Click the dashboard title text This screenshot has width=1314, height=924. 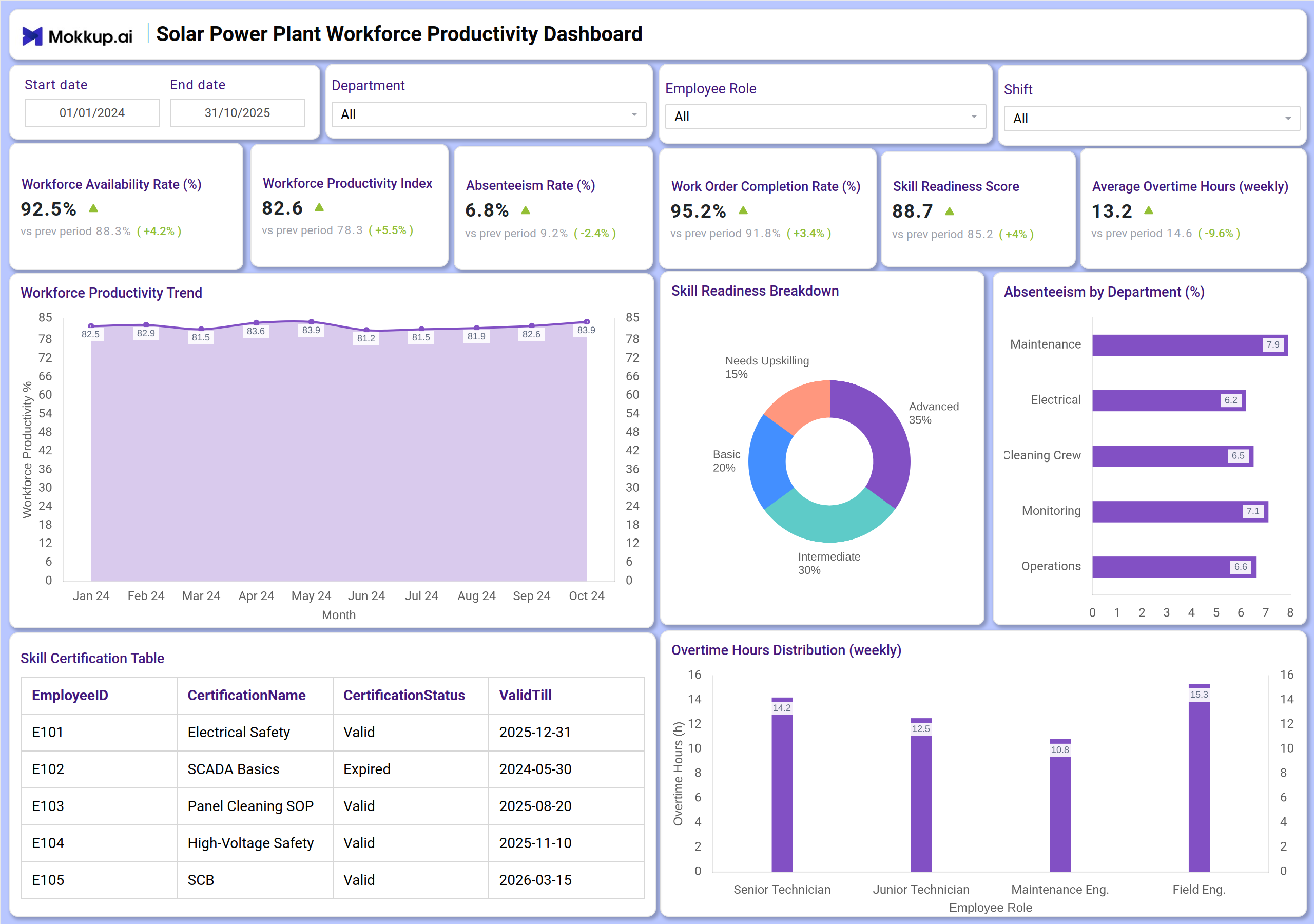coord(399,34)
